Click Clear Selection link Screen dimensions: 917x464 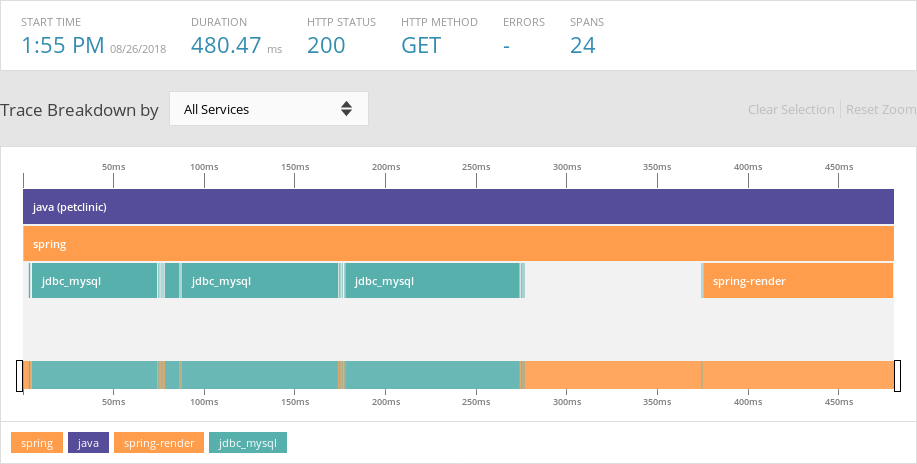(791, 109)
